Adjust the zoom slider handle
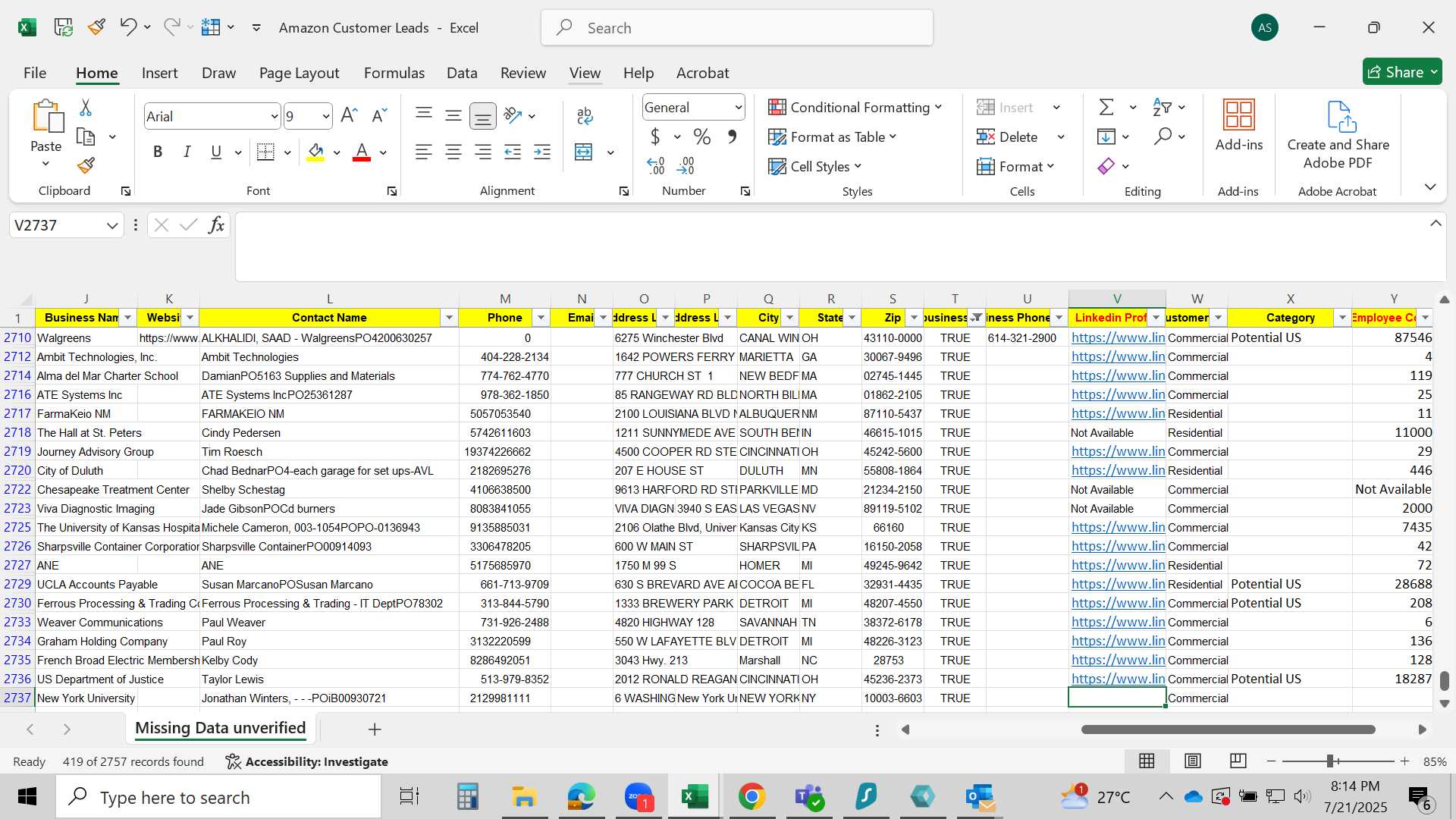Viewport: 1456px width, 819px height. pyautogui.click(x=1331, y=761)
